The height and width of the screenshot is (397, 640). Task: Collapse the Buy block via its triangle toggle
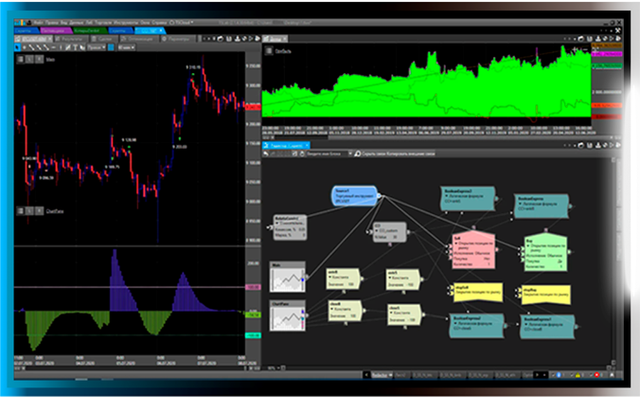(x=529, y=246)
